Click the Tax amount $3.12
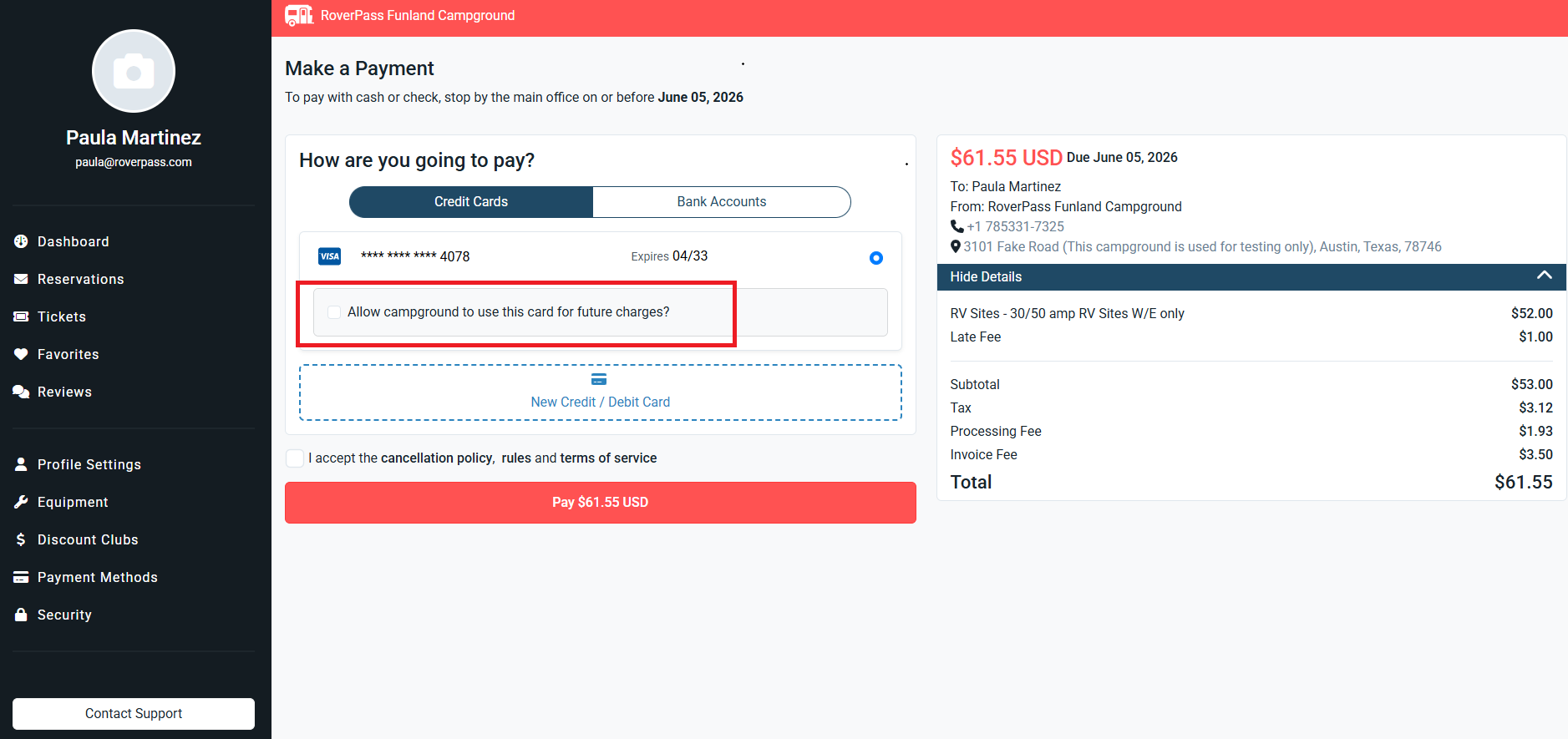The width and height of the screenshot is (1568, 739). click(1536, 407)
